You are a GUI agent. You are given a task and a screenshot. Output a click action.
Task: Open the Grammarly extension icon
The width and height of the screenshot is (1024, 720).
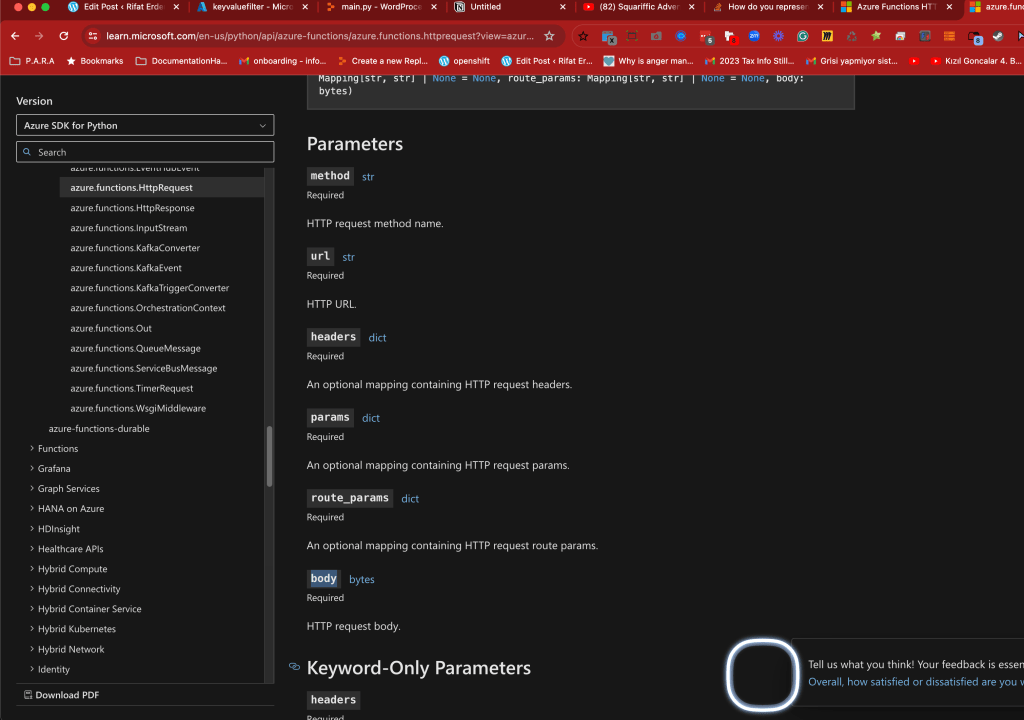803,36
